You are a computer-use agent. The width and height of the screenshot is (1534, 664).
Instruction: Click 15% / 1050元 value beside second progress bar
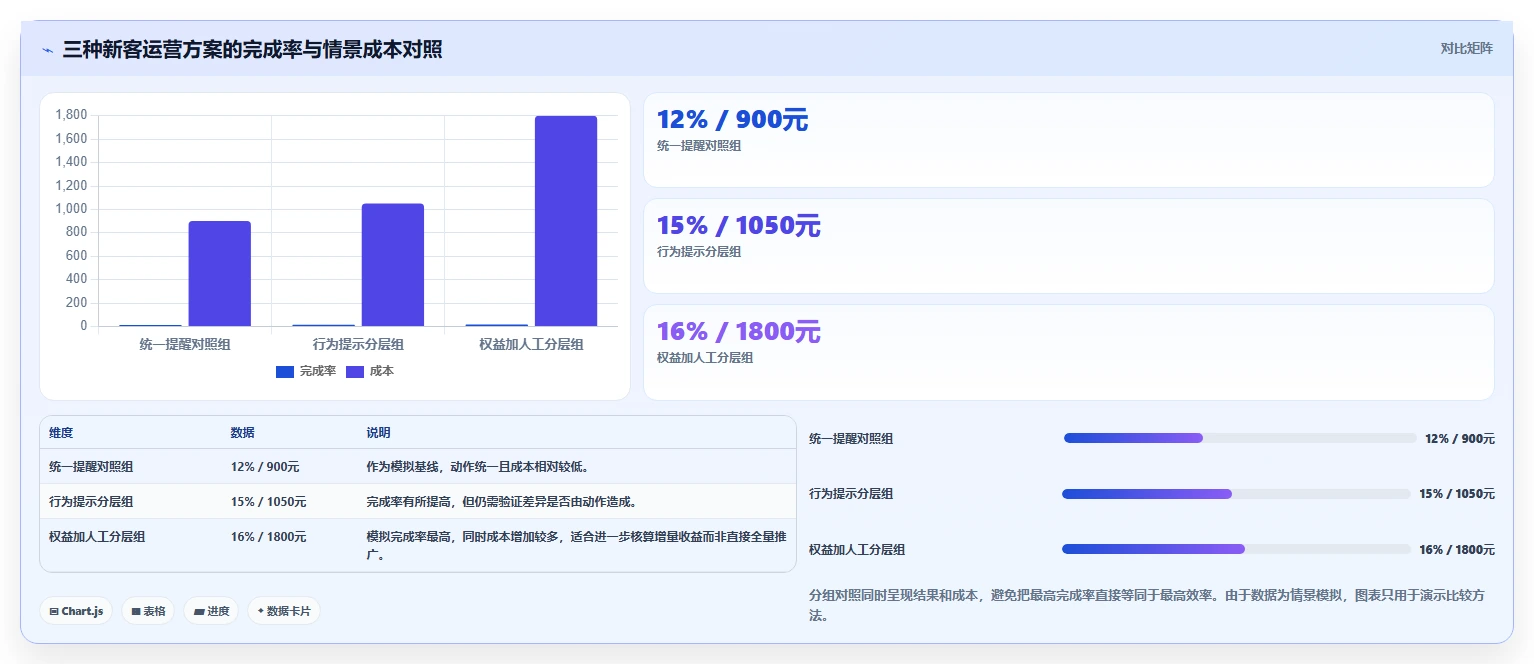[x=1457, y=494]
